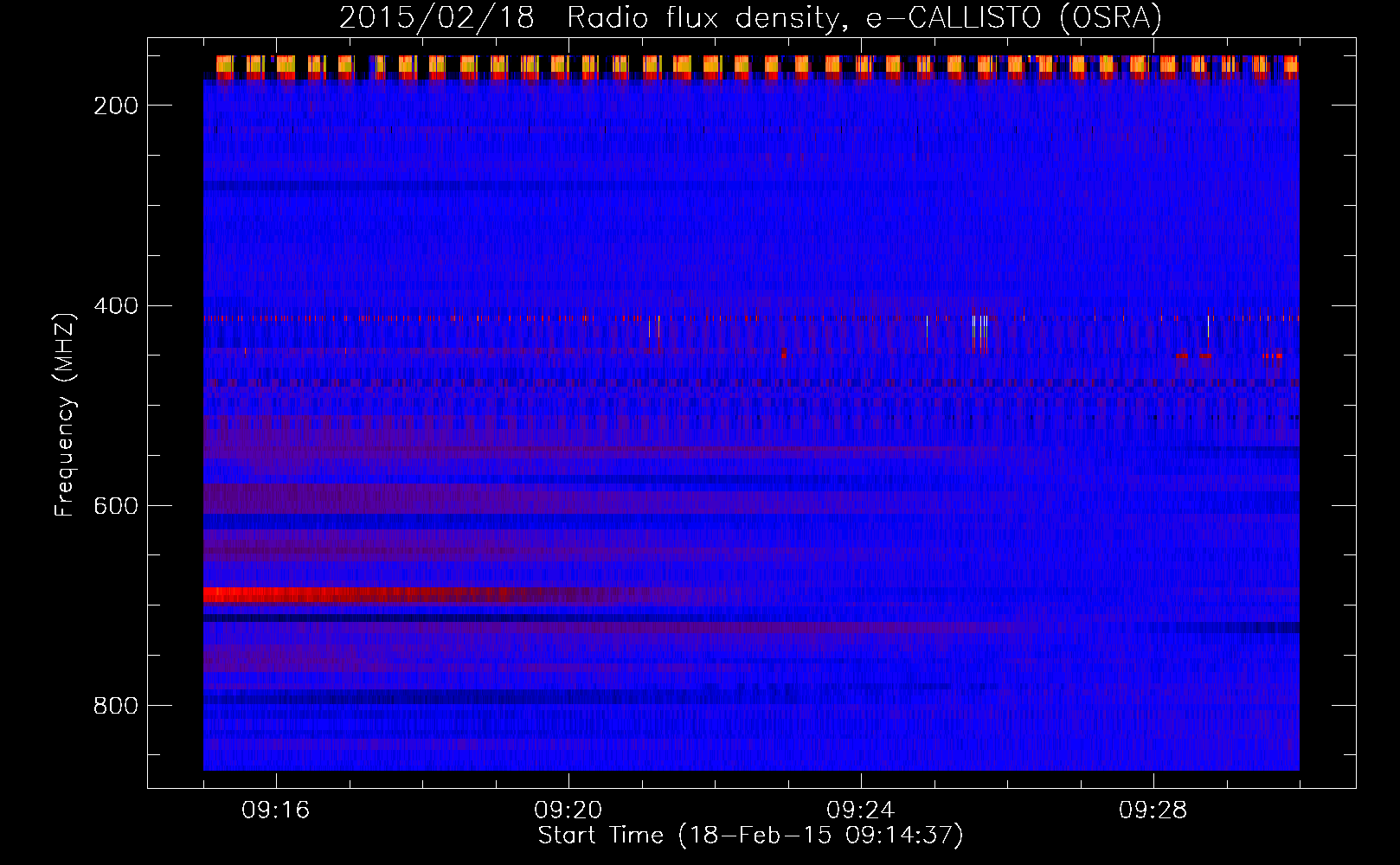Click the 200 frequency tick label
This screenshot has width=1400, height=865.
click(x=116, y=106)
